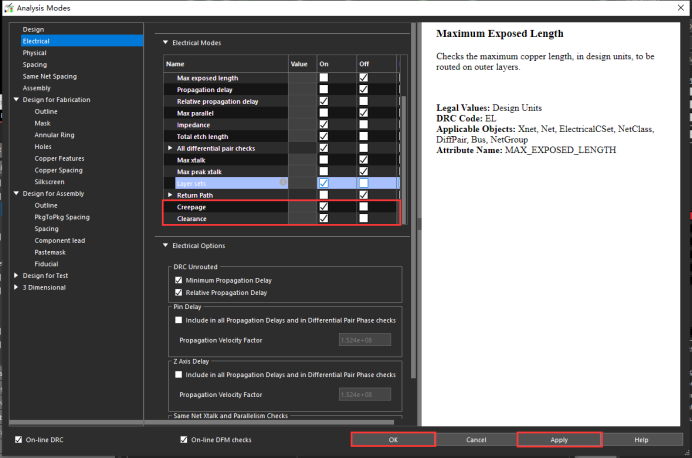Select Copper Features tree item

point(59,158)
